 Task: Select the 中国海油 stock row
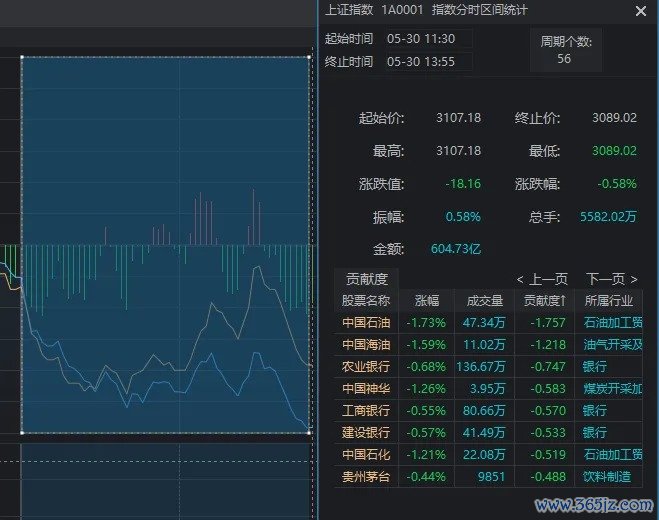(x=488, y=345)
